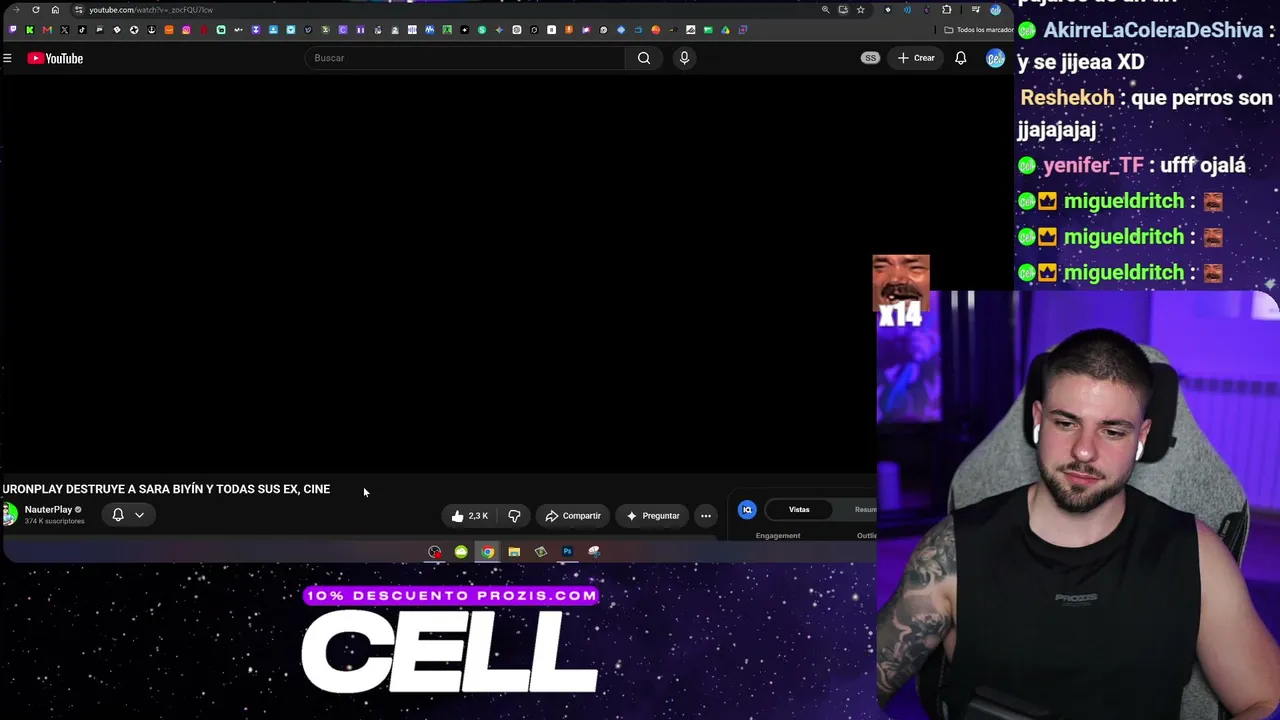
Task: Start voice search with the microphone
Action: tap(684, 58)
